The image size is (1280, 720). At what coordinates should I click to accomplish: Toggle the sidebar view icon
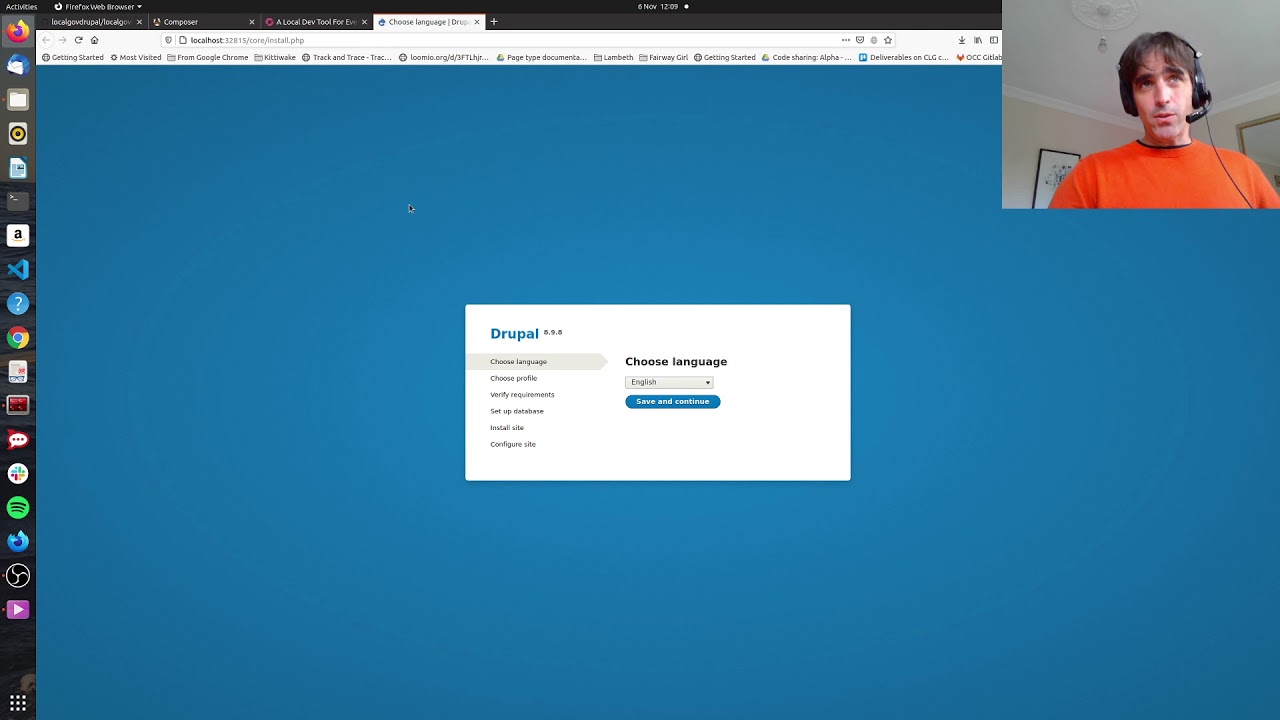click(x=993, y=40)
